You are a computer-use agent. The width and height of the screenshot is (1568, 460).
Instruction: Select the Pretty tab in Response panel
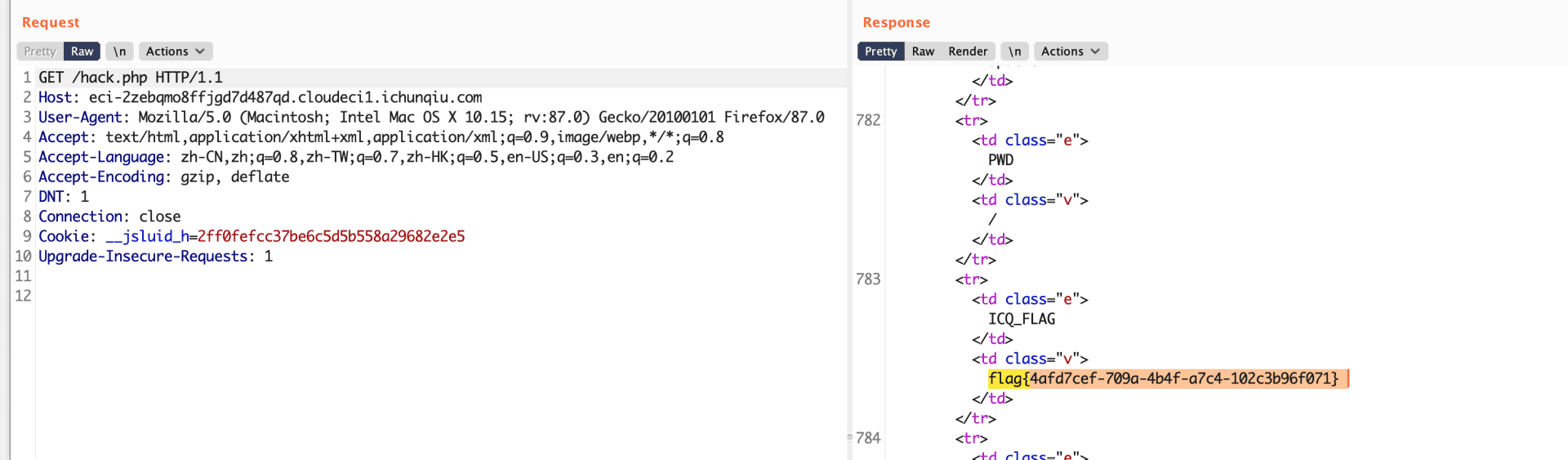coord(880,51)
